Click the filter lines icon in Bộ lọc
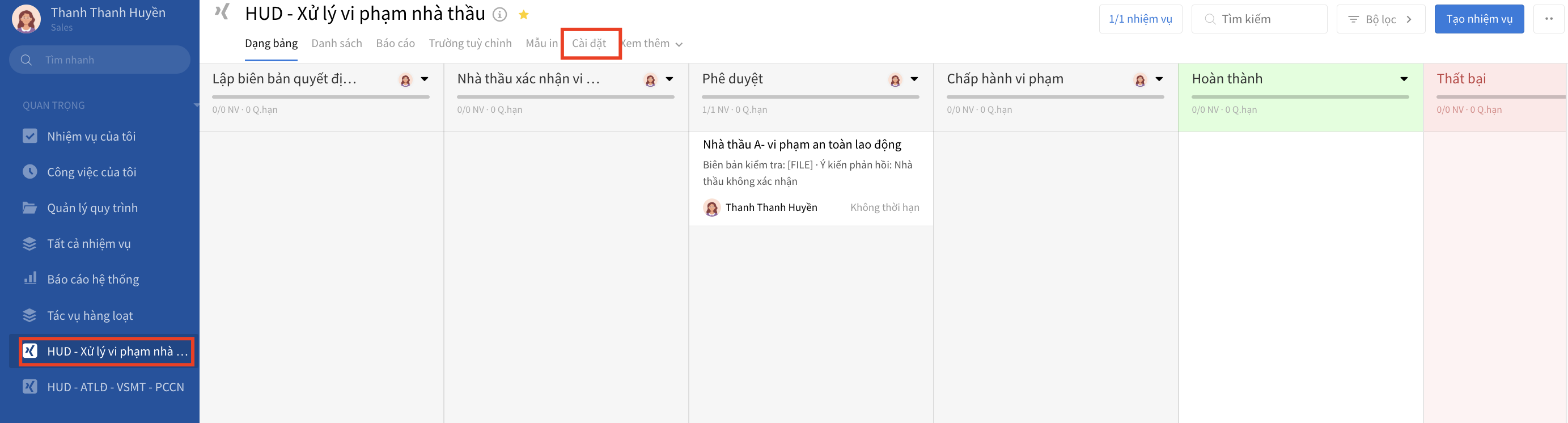 [1353, 19]
